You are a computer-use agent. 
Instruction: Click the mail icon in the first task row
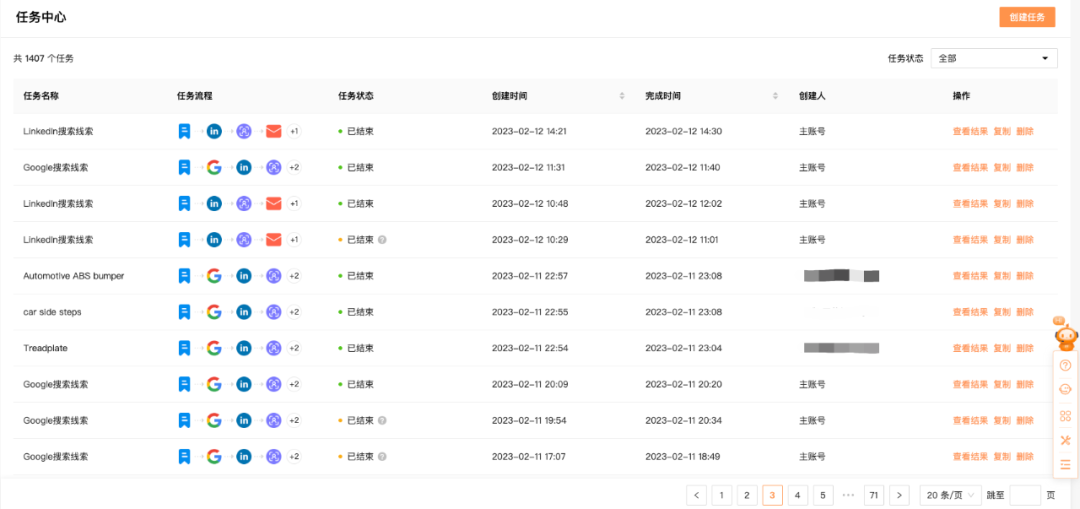[x=273, y=131]
